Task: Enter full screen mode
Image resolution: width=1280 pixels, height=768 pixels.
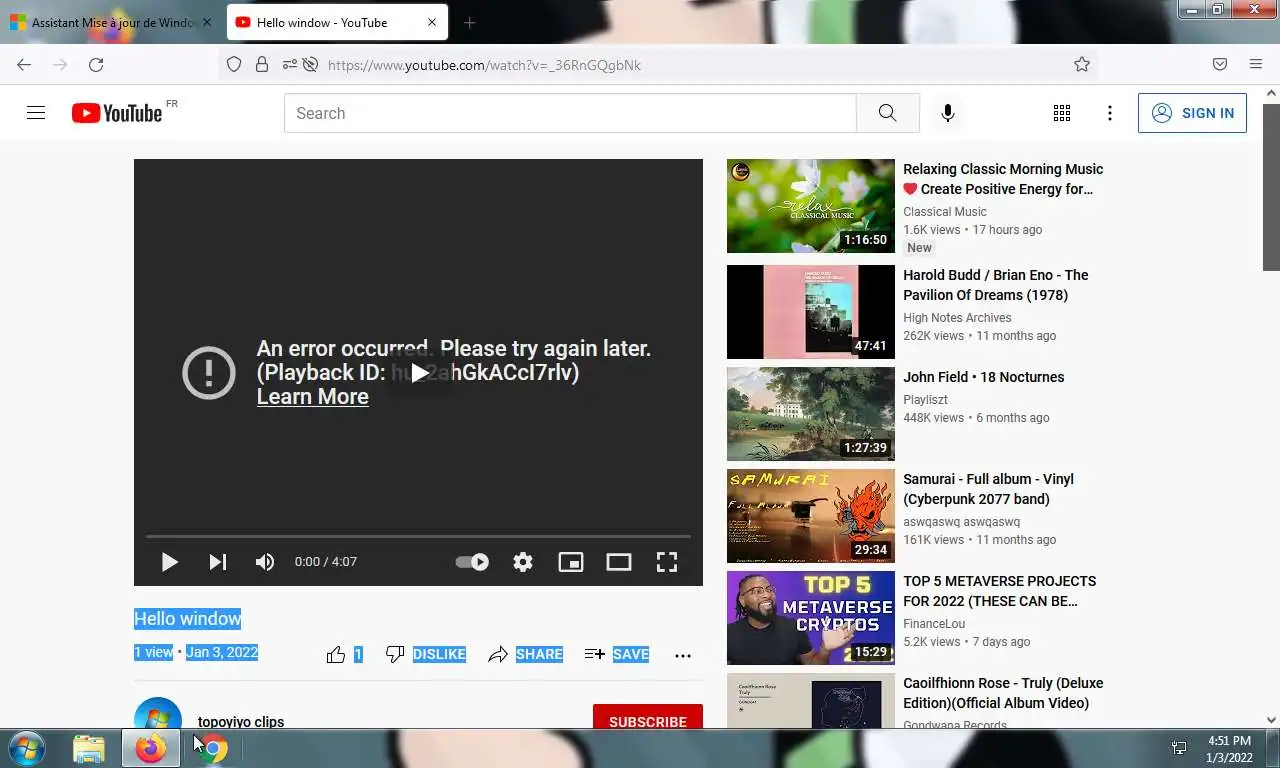Action: coord(667,562)
